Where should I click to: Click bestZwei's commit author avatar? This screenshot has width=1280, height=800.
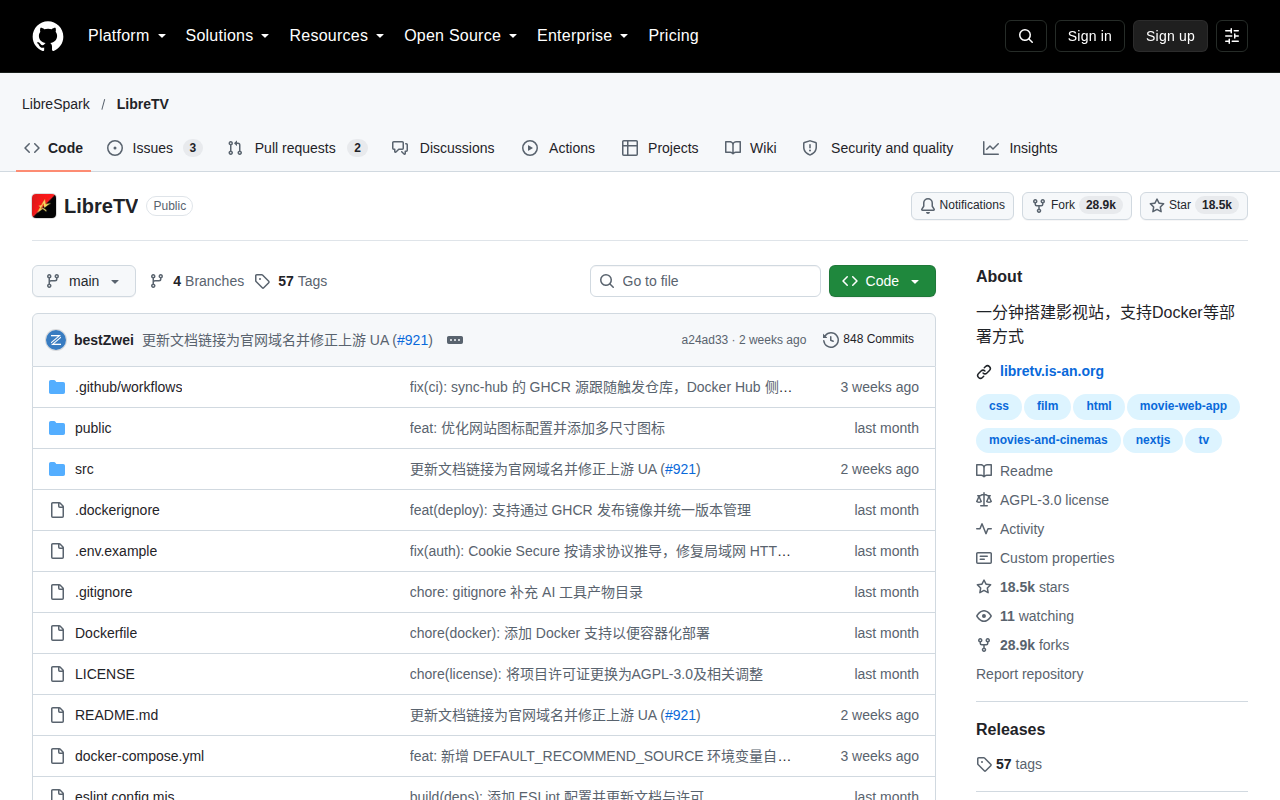56,340
